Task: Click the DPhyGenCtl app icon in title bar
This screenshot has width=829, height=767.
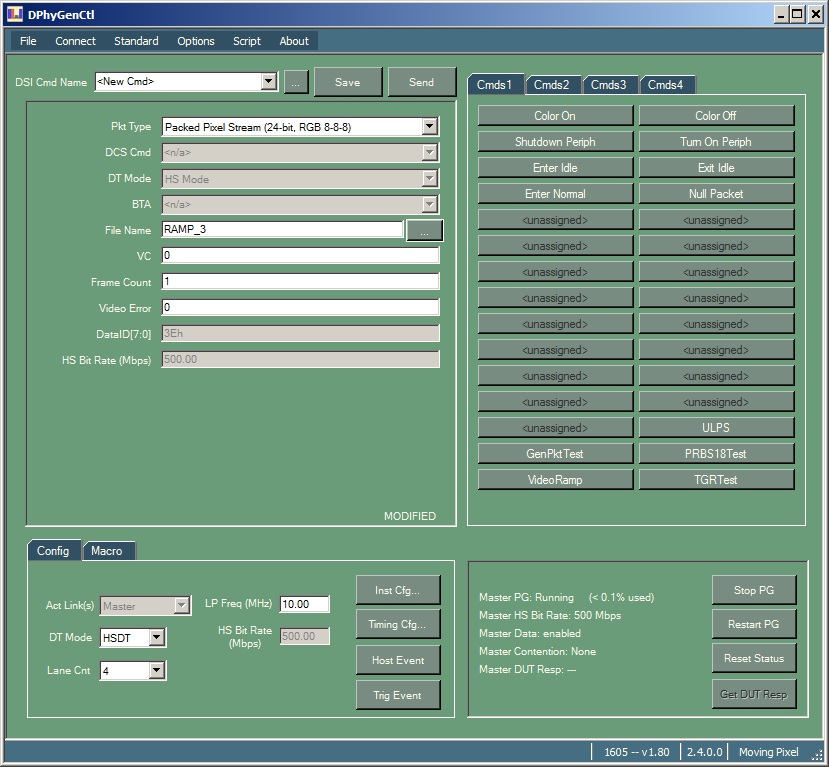Action: point(14,14)
